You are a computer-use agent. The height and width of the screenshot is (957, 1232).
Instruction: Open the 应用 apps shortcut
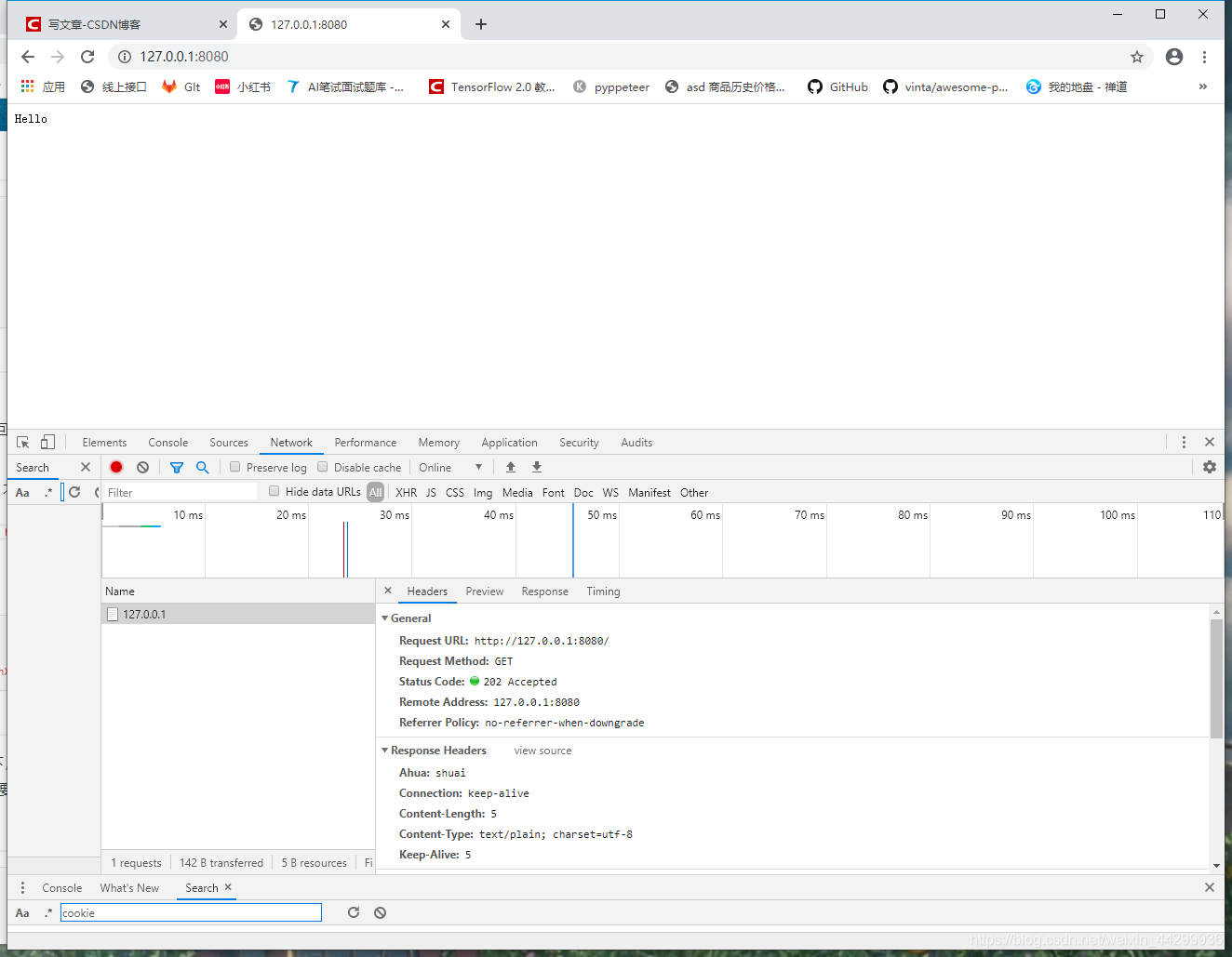tap(43, 86)
